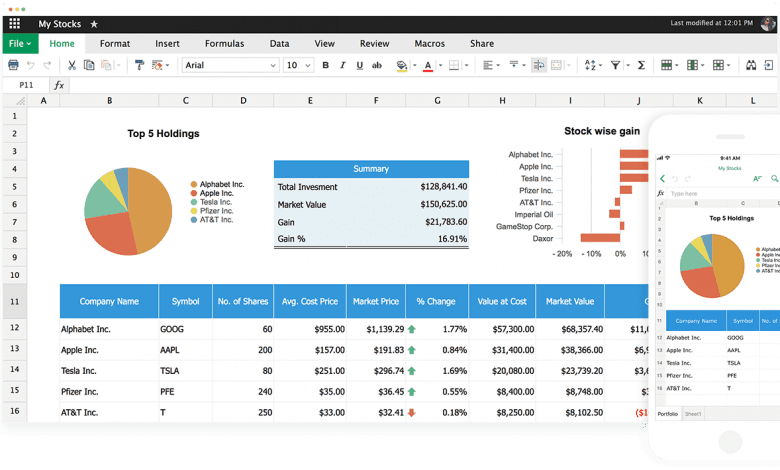
Task: Copy the selected cells
Action: [89, 65]
